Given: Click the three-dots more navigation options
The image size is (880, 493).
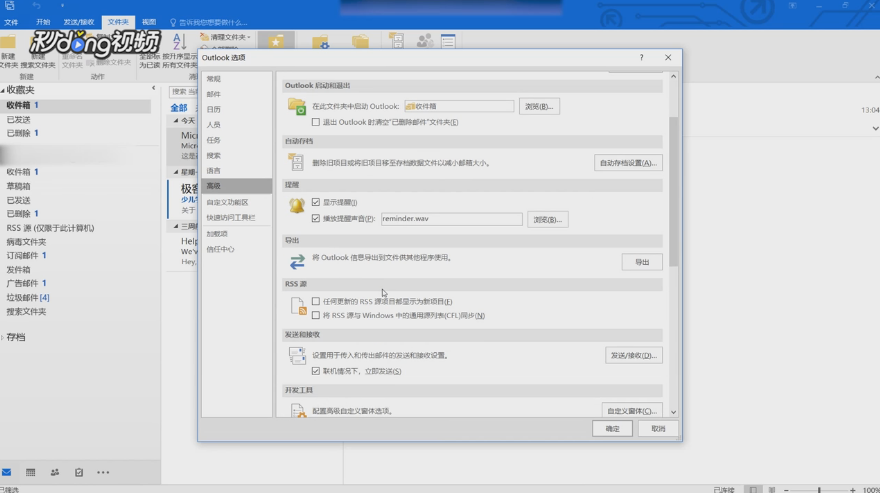Looking at the screenshot, I should [103, 472].
